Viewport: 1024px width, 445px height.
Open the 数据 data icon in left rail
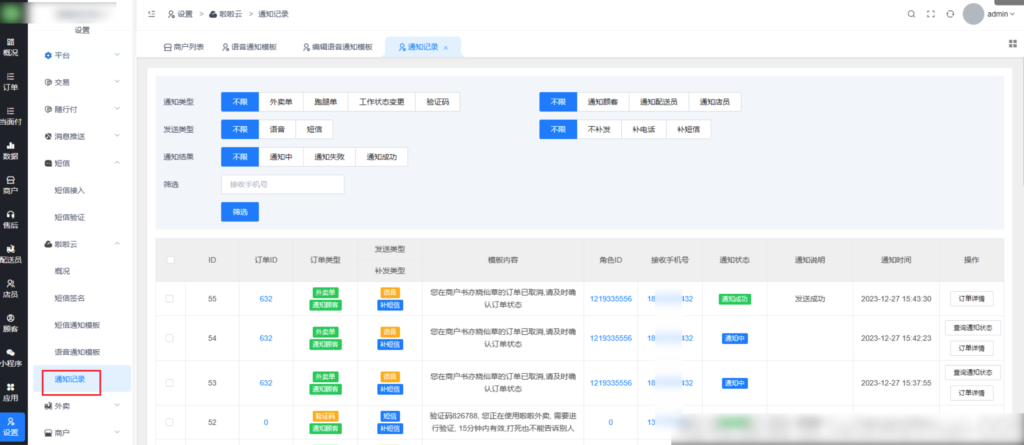tap(11, 150)
